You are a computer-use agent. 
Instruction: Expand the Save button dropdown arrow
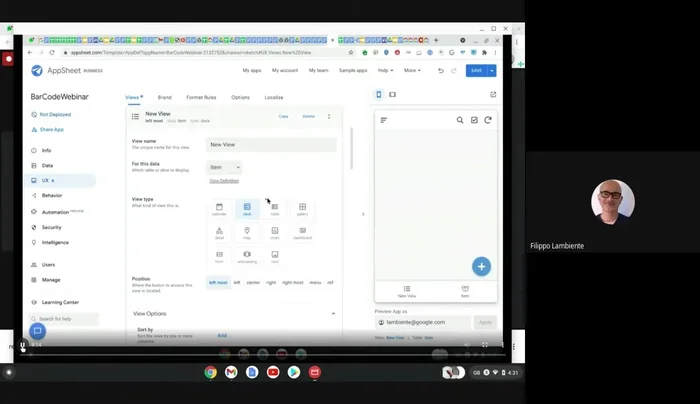coord(491,71)
